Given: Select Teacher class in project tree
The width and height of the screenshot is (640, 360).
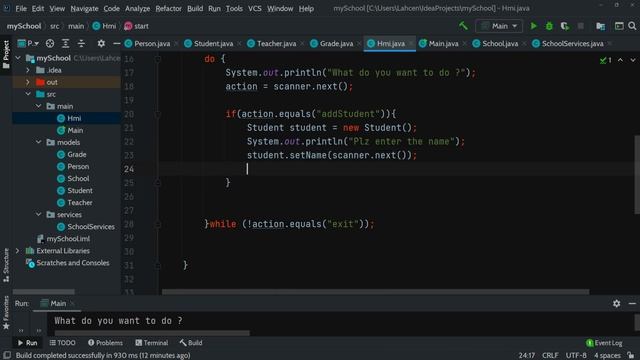Looking at the screenshot, I should pyautogui.click(x=80, y=202).
